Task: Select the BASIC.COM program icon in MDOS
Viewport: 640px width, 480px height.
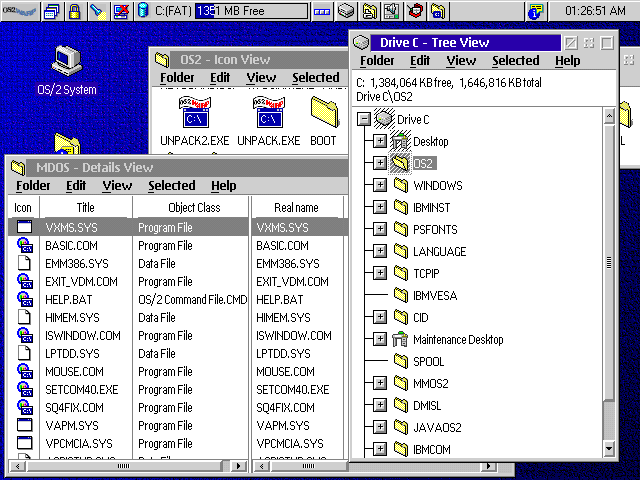Action: 25,246
